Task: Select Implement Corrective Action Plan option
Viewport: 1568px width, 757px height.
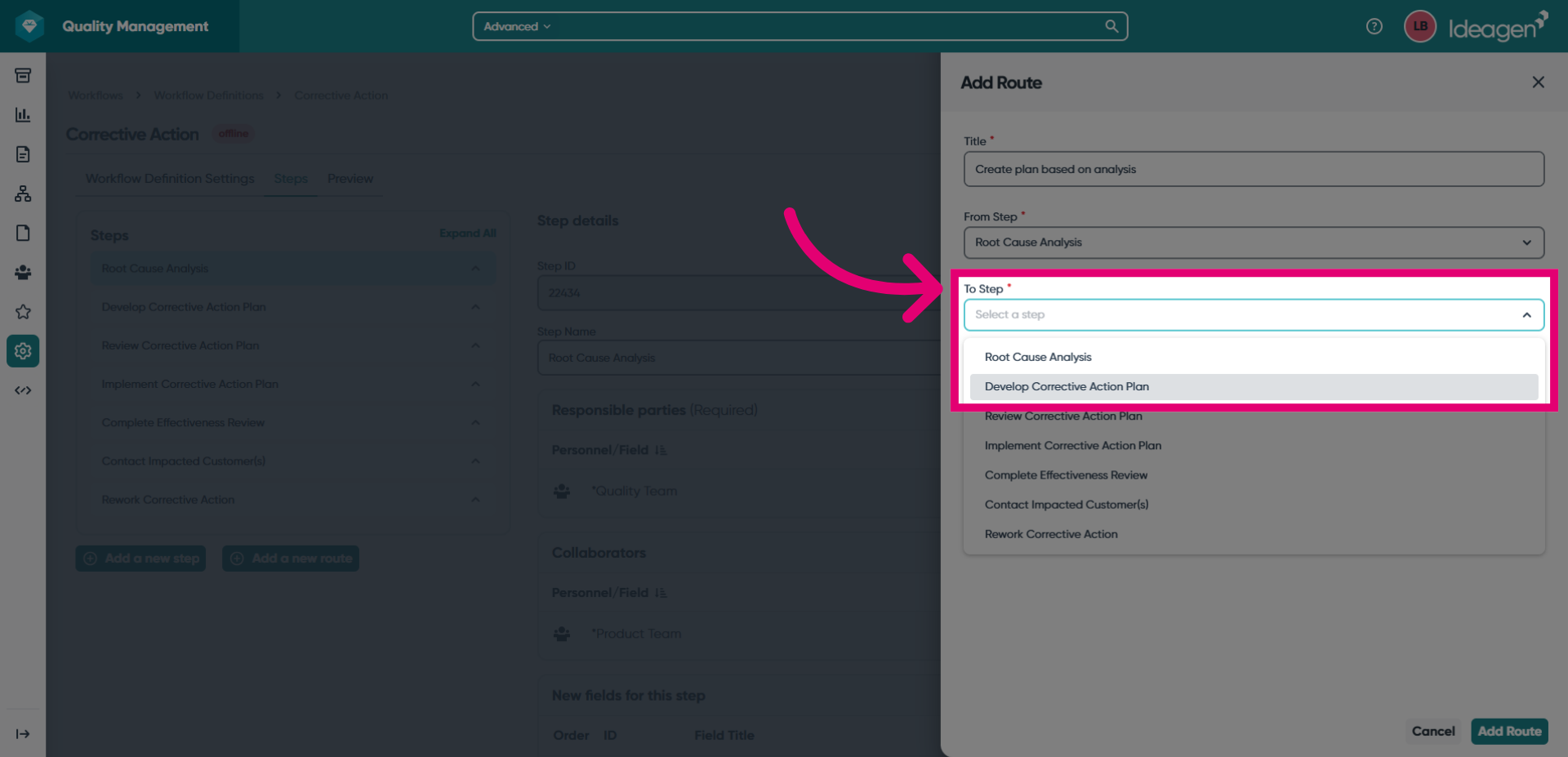Action: point(1254,445)
